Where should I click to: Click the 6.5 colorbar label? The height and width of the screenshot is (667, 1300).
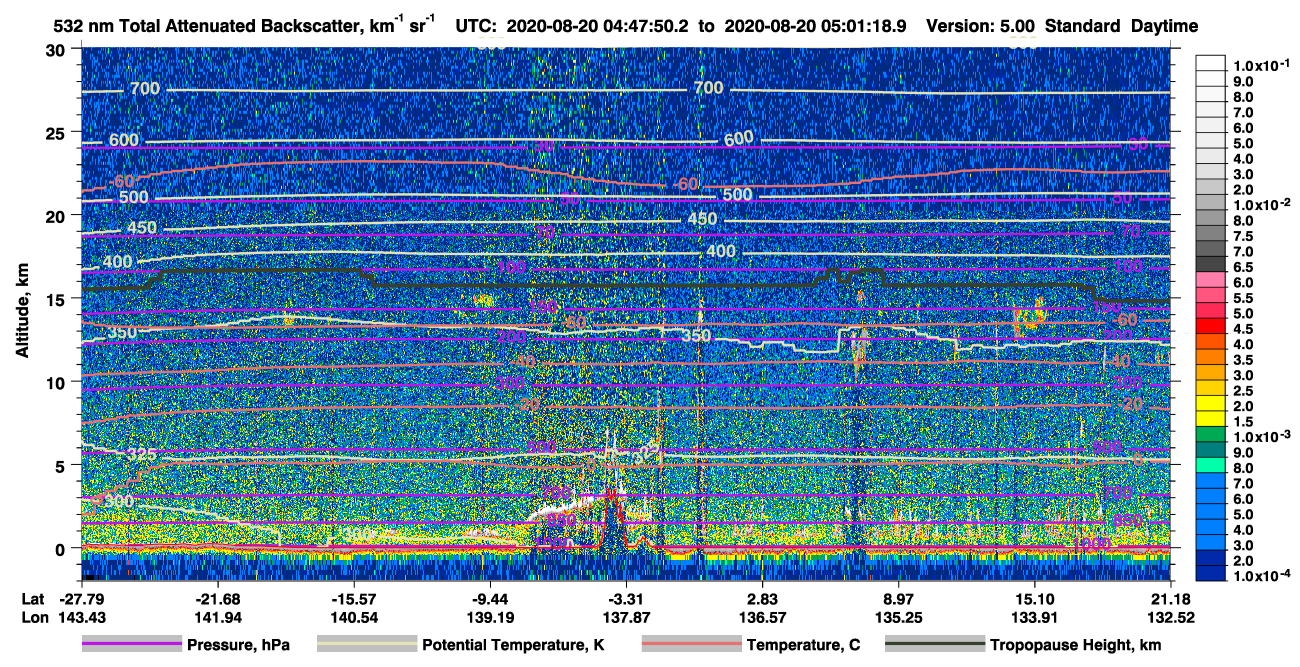point(1243,267)
